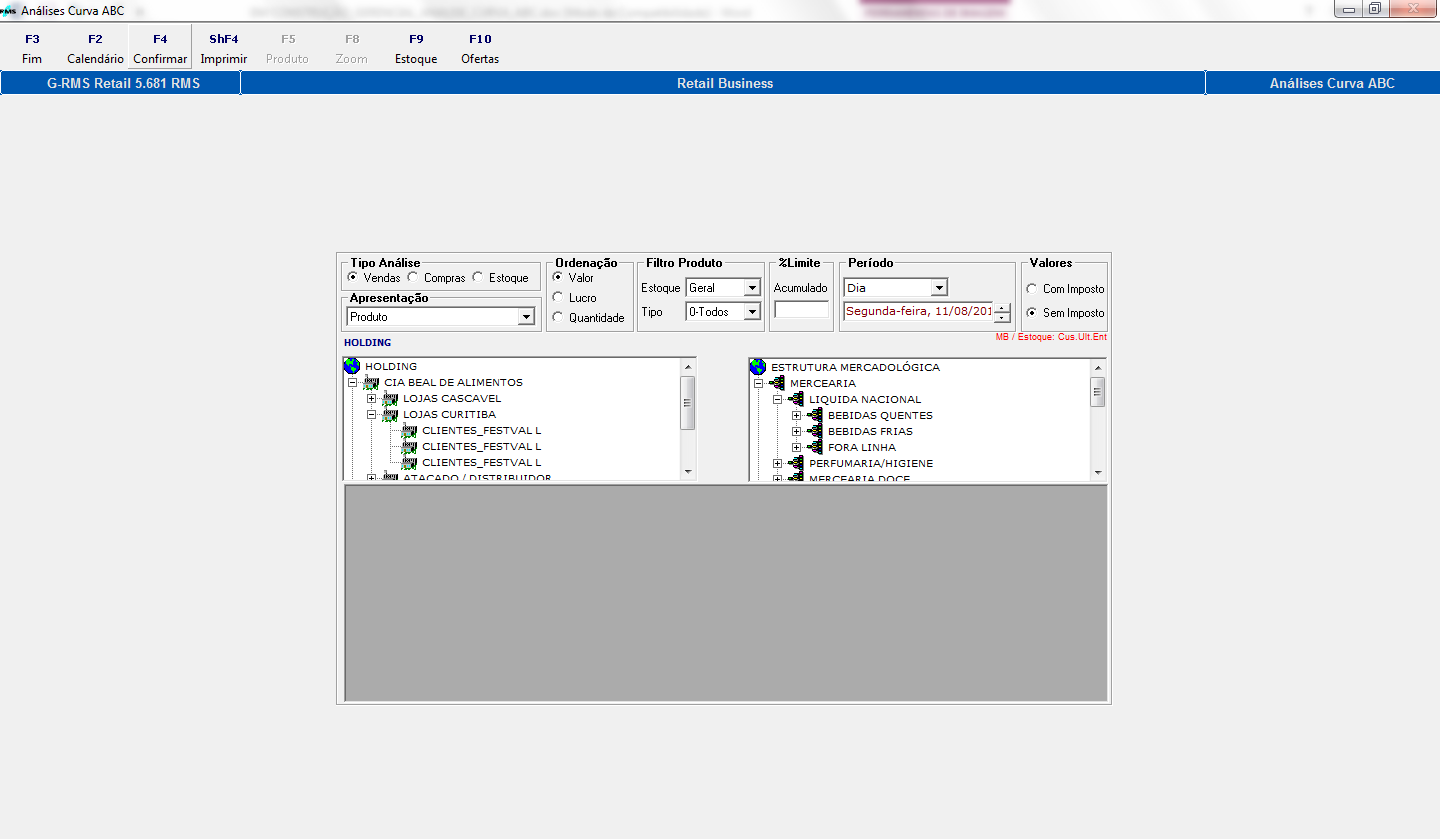This screenshot has height=839, width=1440.
Task: Increase date with stepper up arrow
Action: pos(1003,308)
